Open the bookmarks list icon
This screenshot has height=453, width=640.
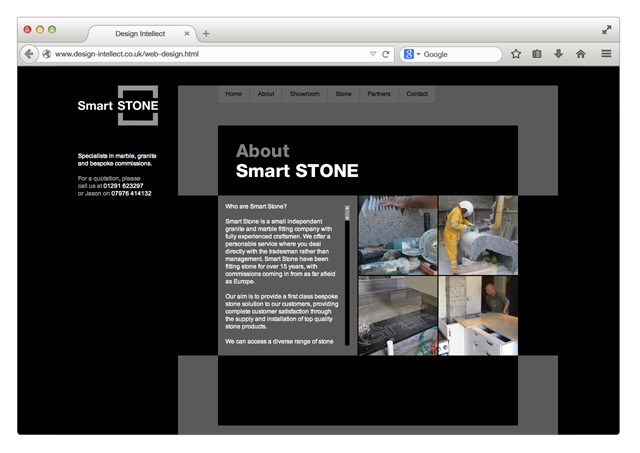(x=537, y=54)
